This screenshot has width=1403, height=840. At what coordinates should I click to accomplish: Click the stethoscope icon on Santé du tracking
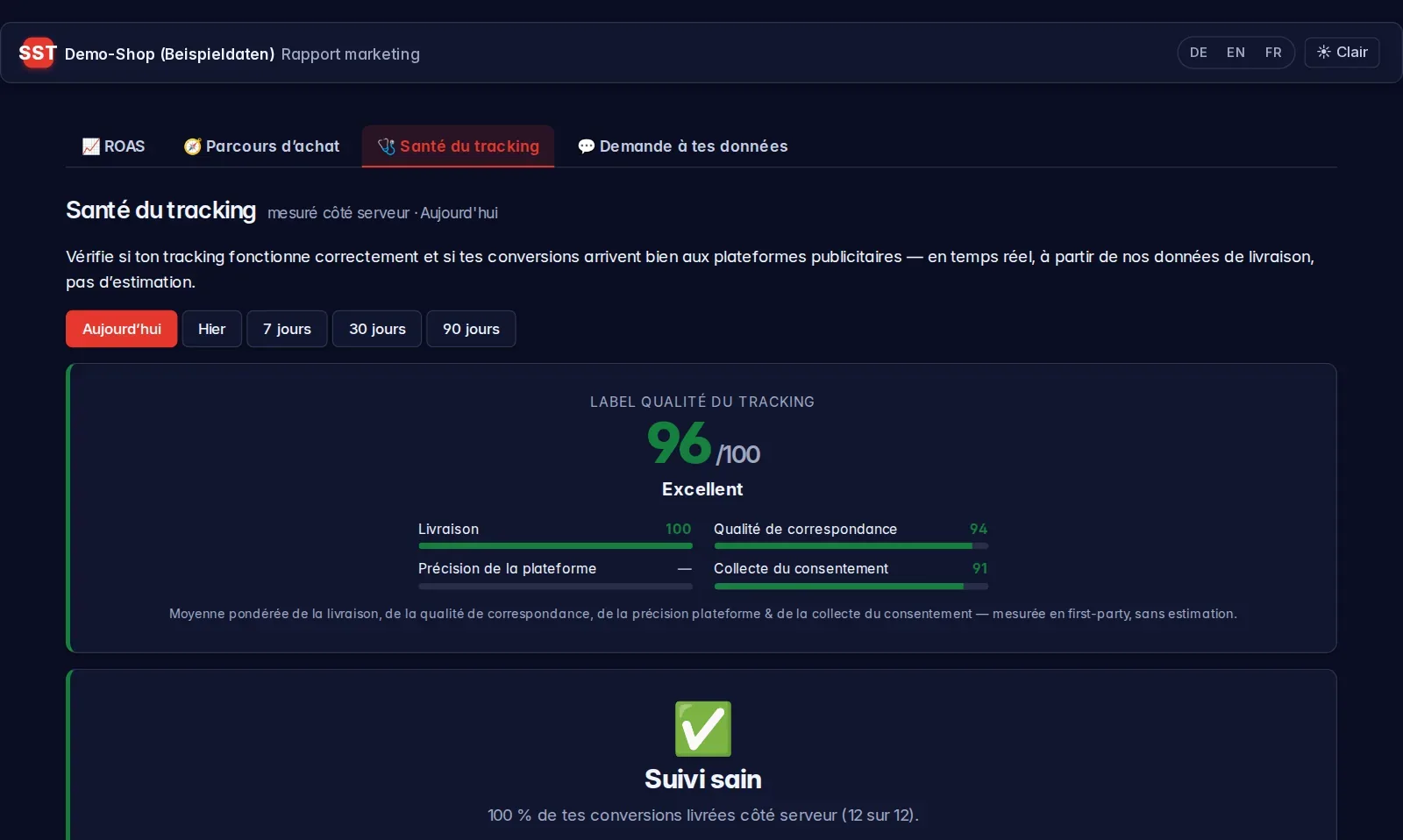point(387,146)
